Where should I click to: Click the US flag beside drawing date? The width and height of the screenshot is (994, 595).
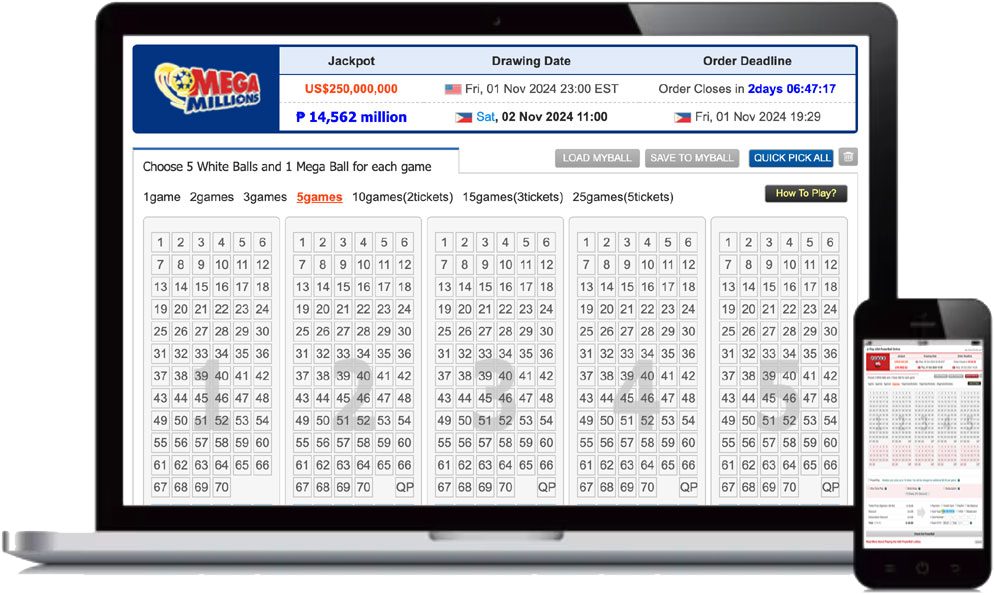coord(453,89)
